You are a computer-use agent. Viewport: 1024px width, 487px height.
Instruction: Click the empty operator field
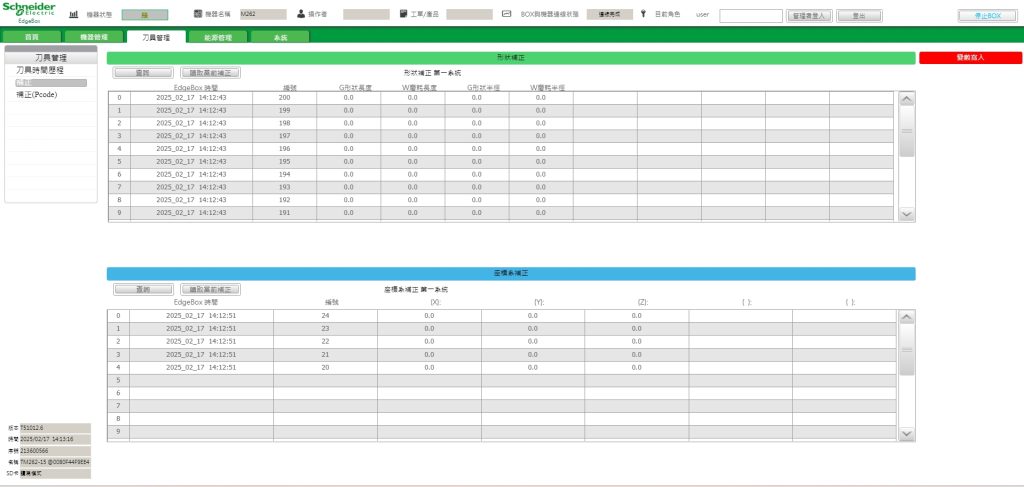(x=366, y=14)
